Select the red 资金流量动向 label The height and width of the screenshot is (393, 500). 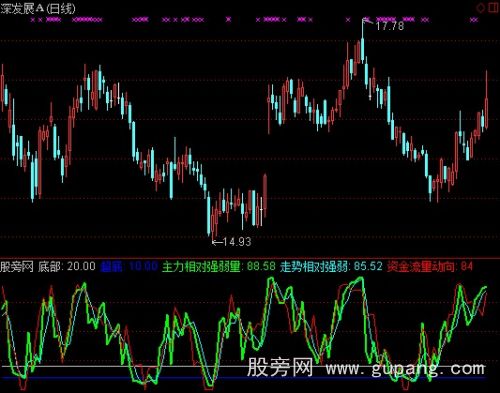(430, 266)
